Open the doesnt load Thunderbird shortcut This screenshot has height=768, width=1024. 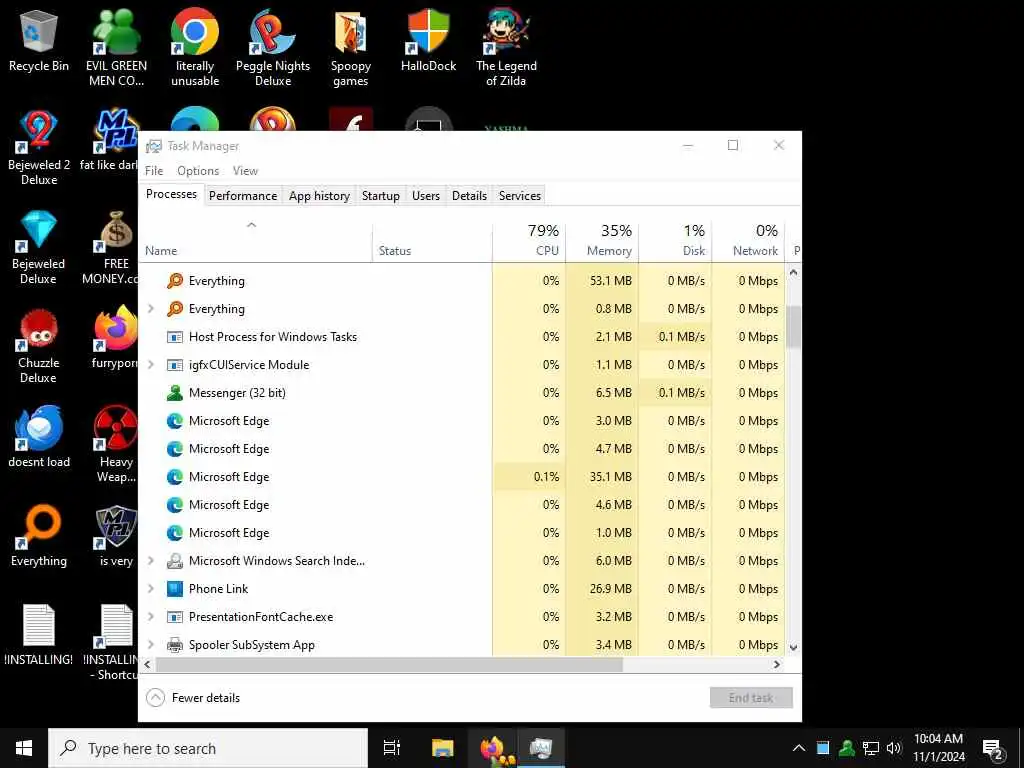(x=39, y=436)
